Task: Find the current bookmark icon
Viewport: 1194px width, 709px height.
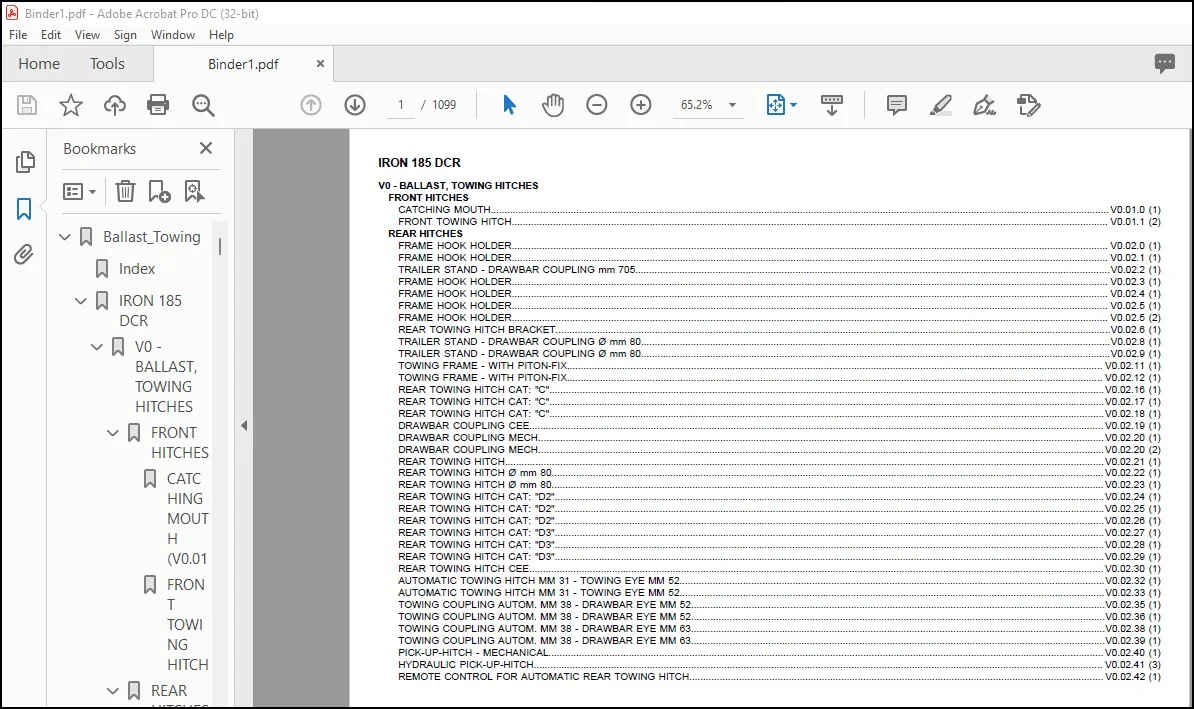Action: tap(194, 191)
